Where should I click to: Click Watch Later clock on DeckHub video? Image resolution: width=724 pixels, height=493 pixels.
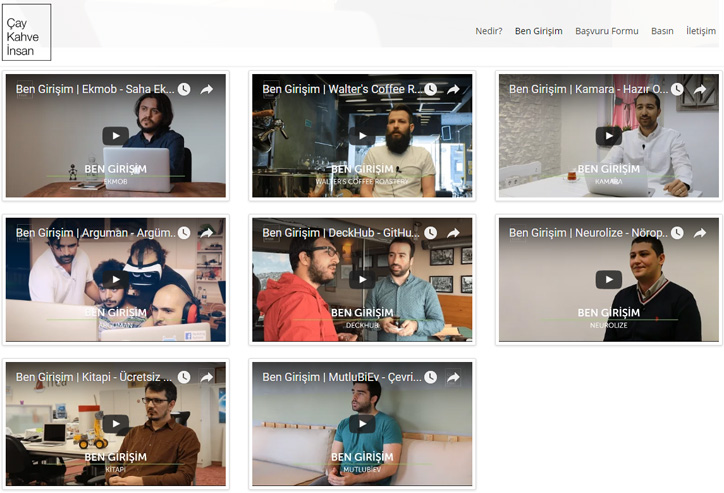pyautogui.click(x=431, y=233)
